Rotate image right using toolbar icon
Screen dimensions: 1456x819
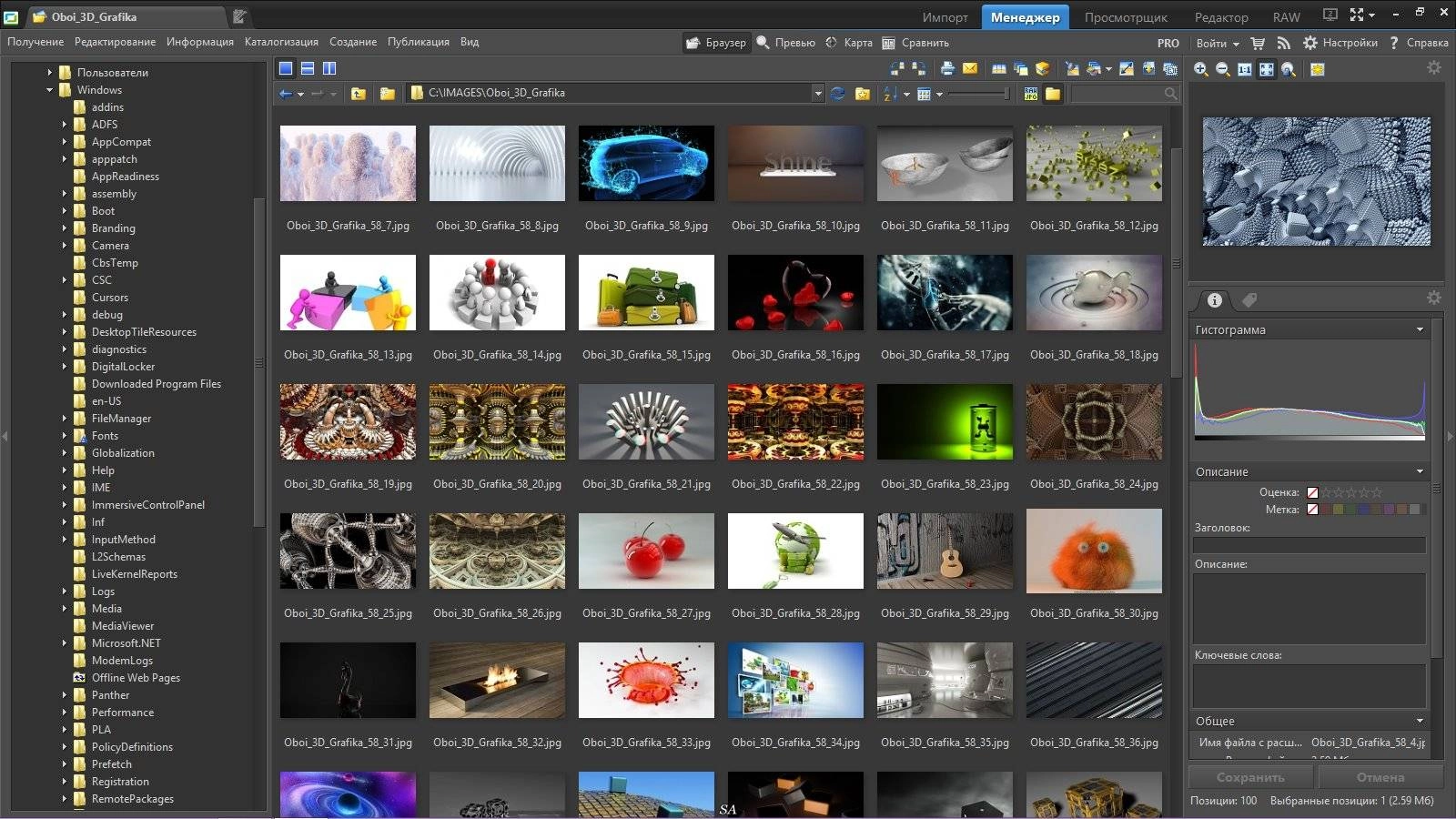tap(918, 68)
